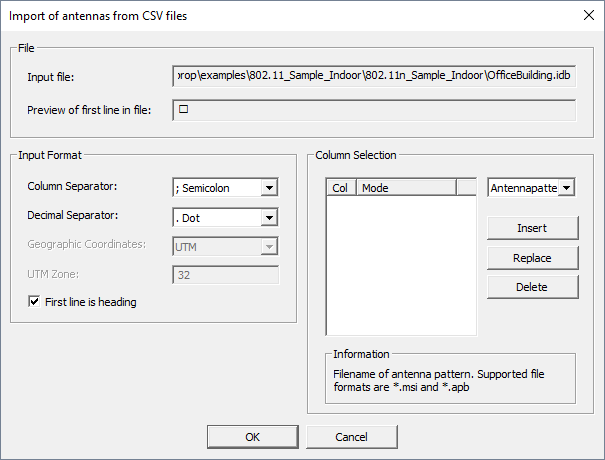Click the Mode column header
This screenshot has width=605, height=460.
tap(405, 187)
